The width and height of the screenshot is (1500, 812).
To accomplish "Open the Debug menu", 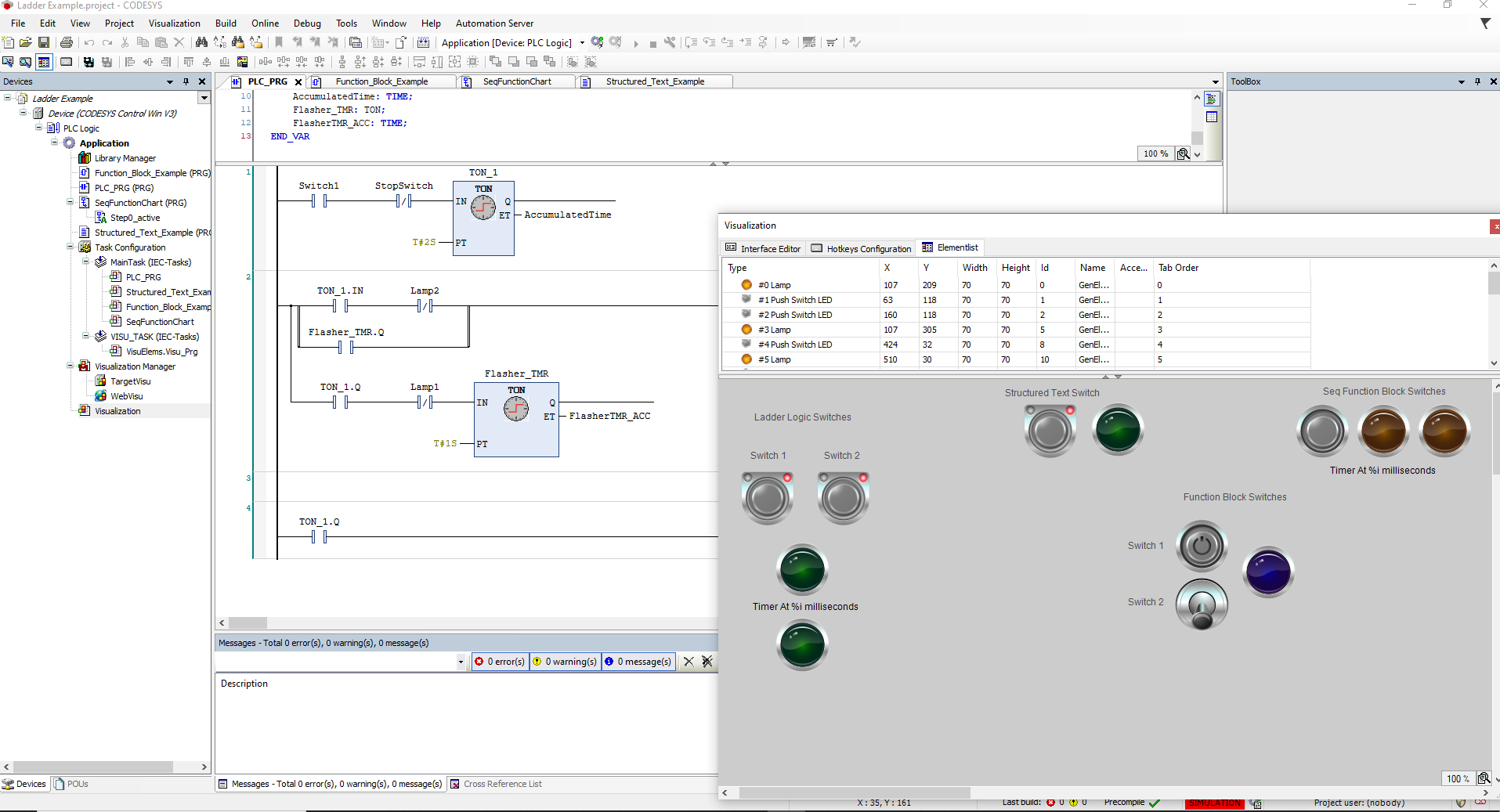I will pyautogui.click(x=307, y=23).
